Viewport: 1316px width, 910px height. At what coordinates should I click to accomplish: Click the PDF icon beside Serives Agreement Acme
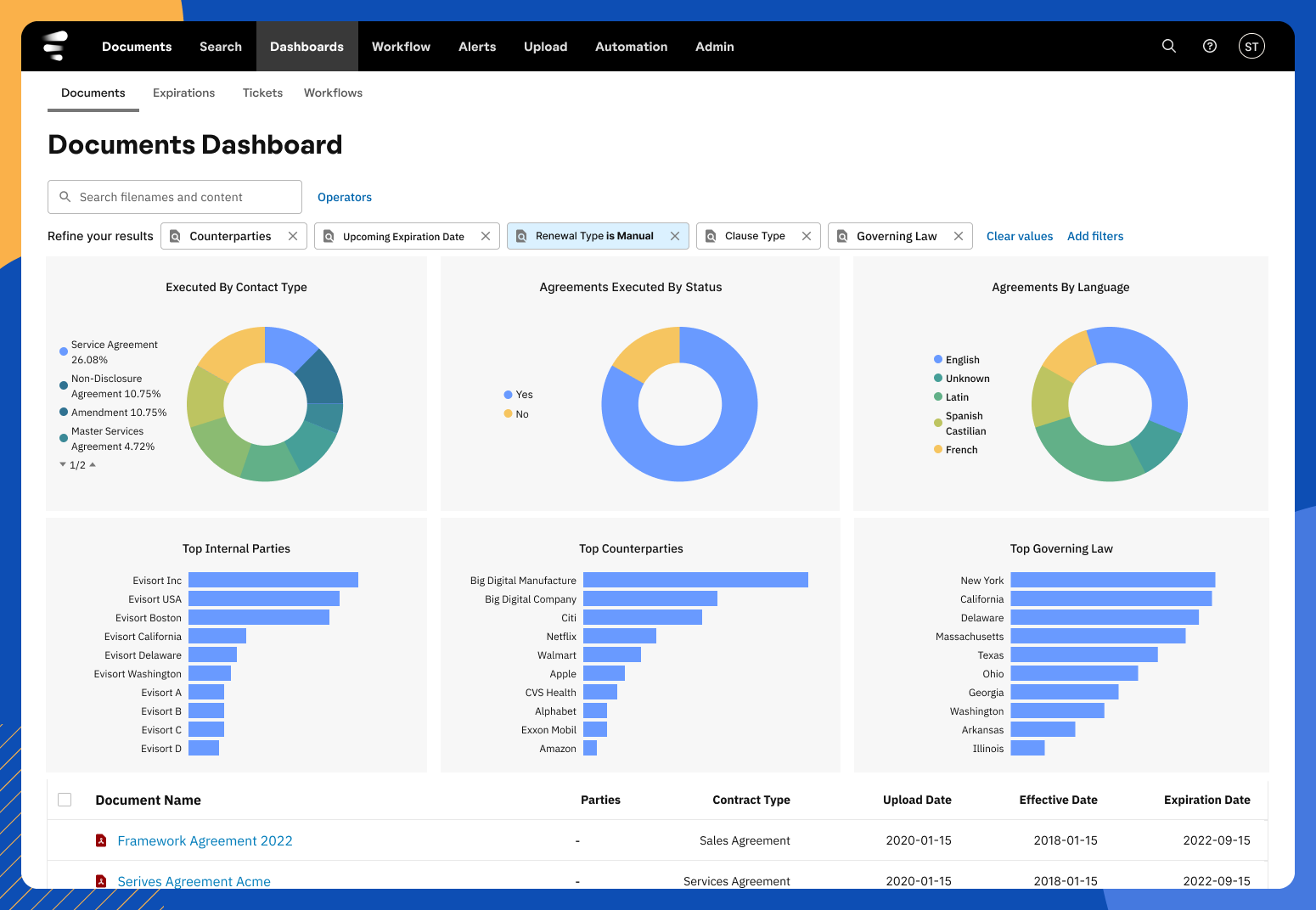click(x=102, y=881)
